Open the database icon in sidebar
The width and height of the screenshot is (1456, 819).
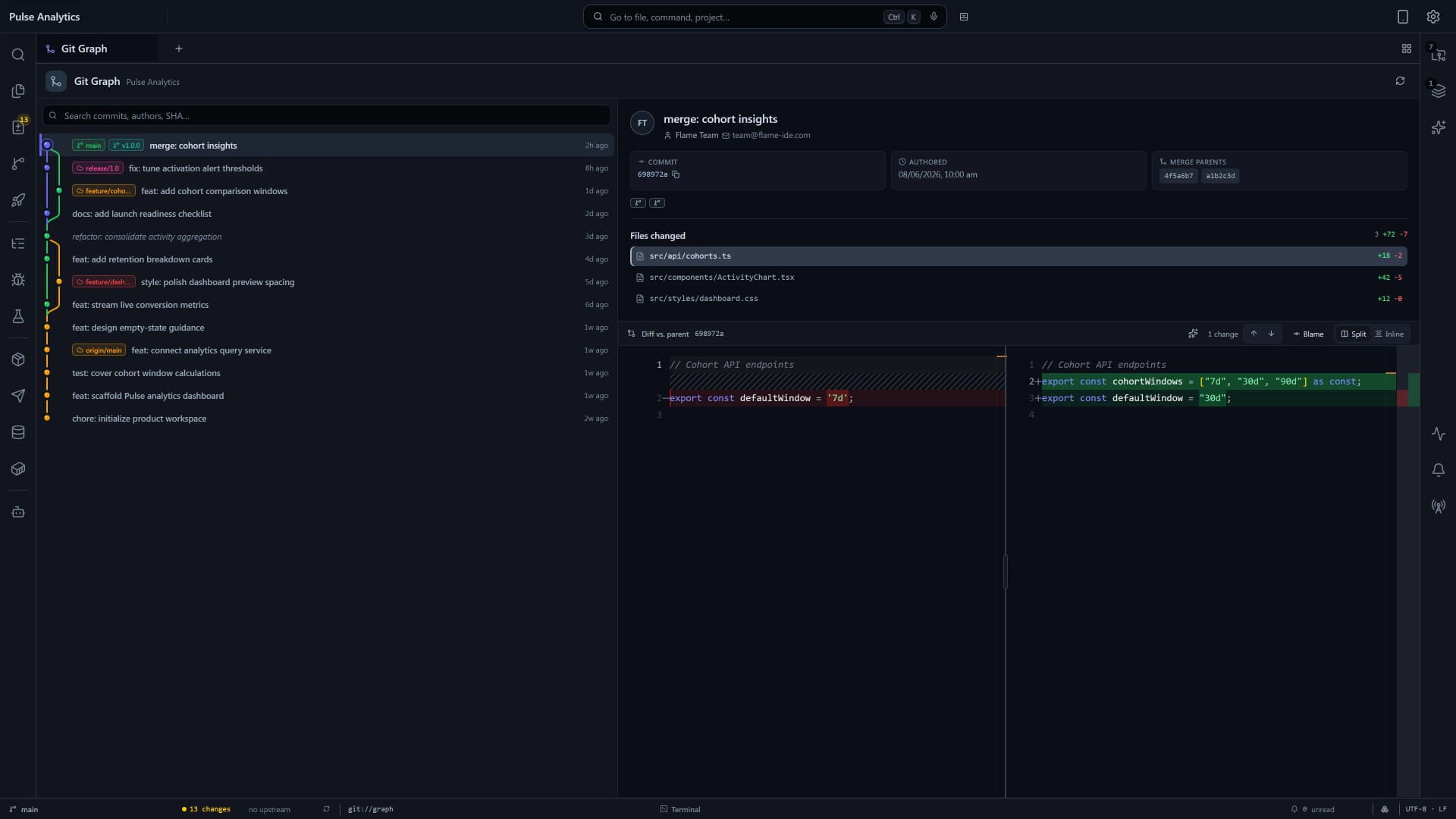click(18, 432)
